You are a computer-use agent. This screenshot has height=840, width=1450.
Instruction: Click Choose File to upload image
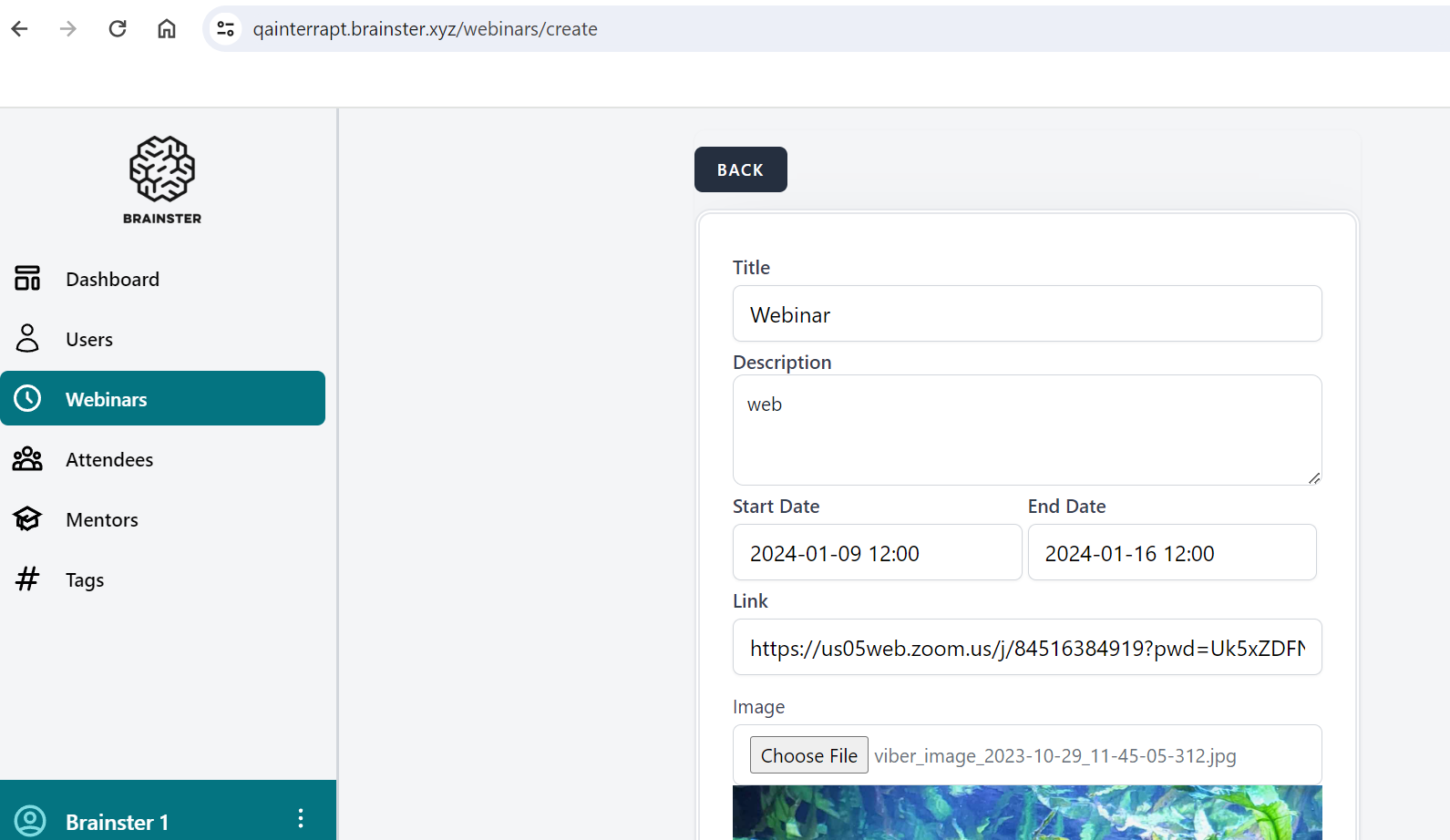(x=808, y=755)
